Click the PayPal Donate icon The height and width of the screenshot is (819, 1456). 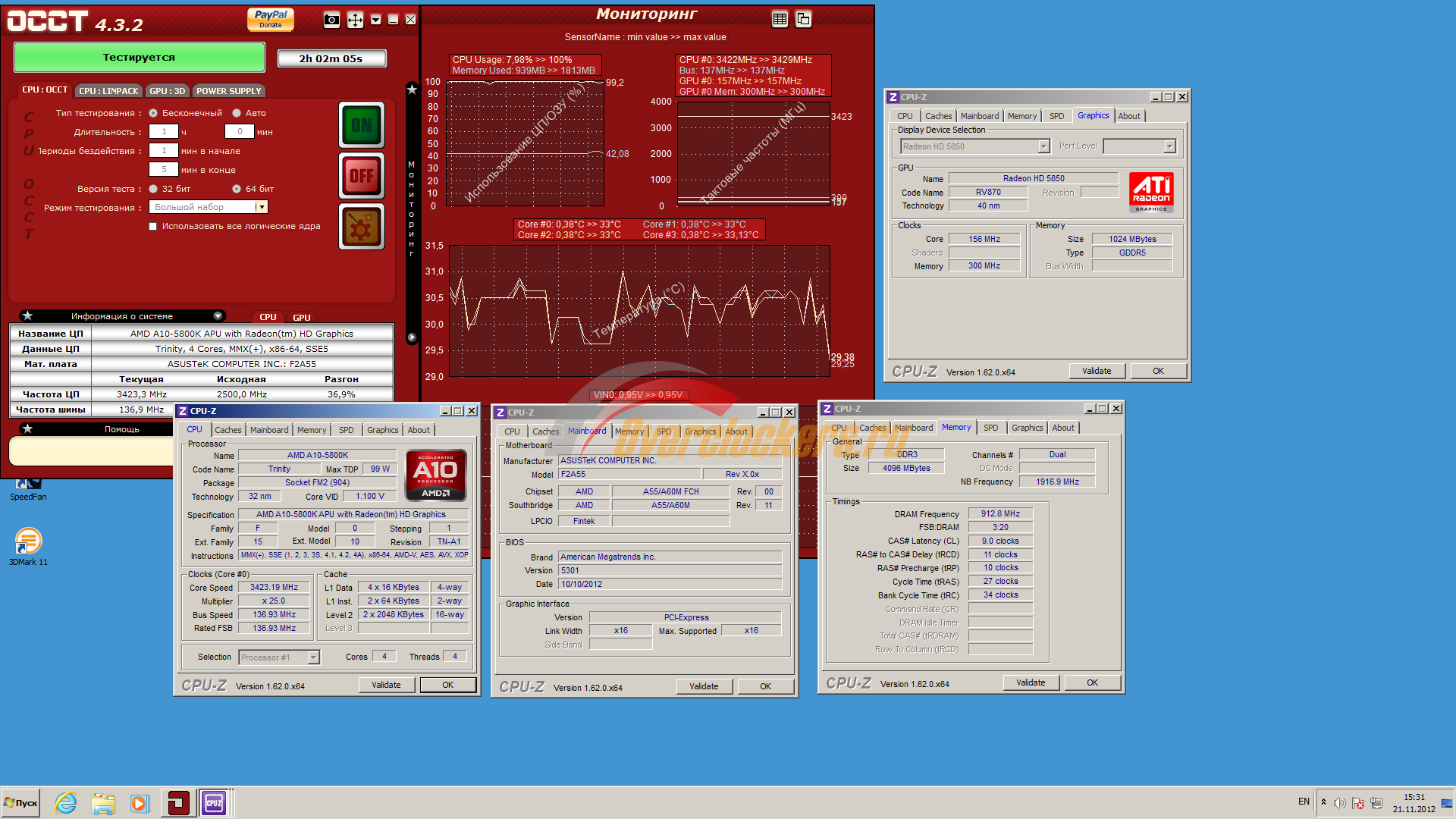pyautogui.click(x=271, y=18)
